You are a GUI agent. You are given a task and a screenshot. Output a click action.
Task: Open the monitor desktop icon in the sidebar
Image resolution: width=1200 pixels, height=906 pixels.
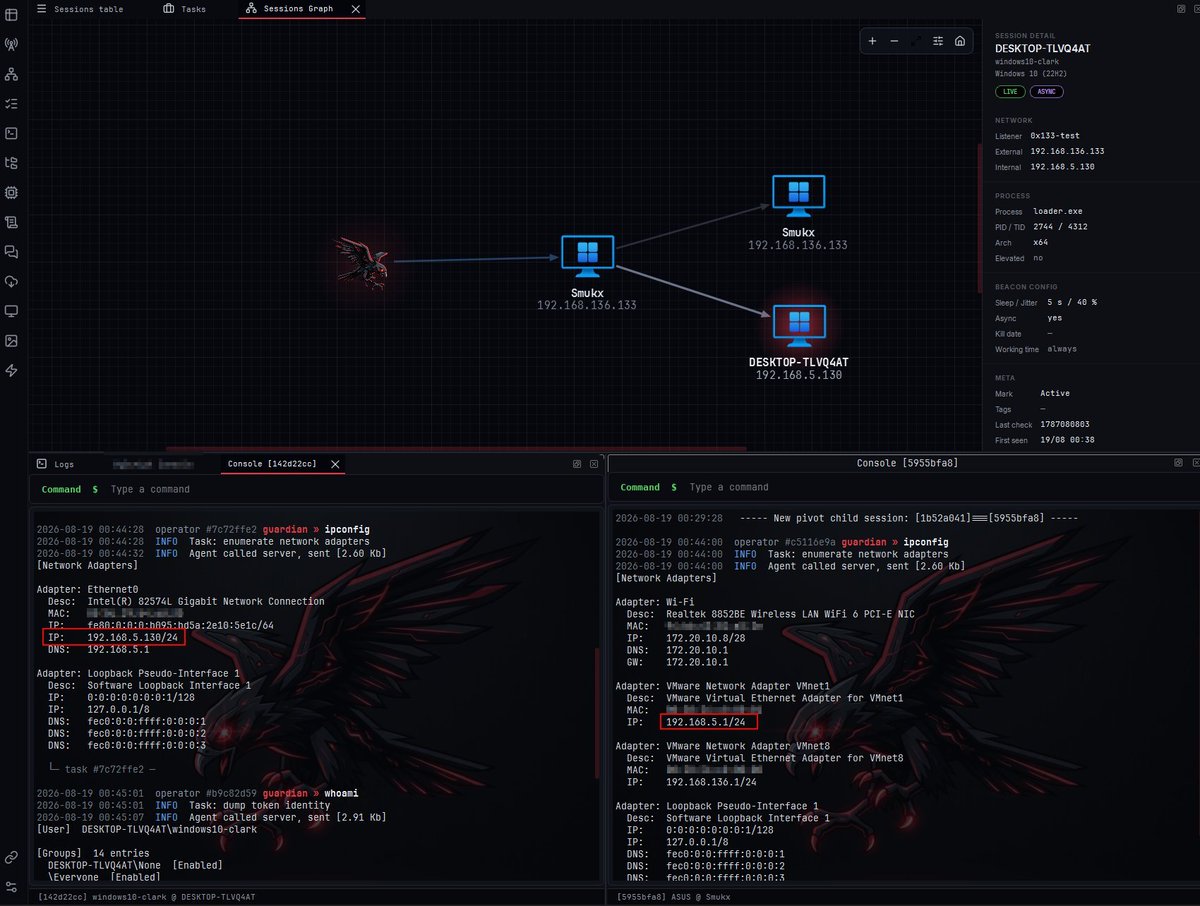pos(12,311)
